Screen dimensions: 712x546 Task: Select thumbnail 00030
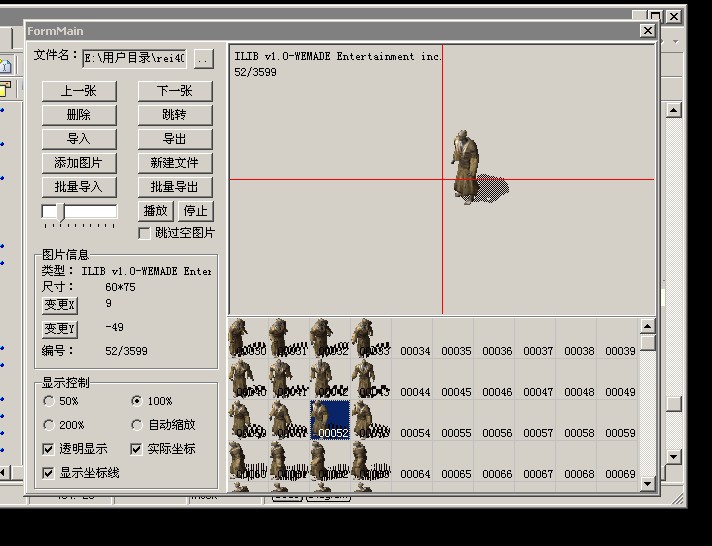coord(248,338)
